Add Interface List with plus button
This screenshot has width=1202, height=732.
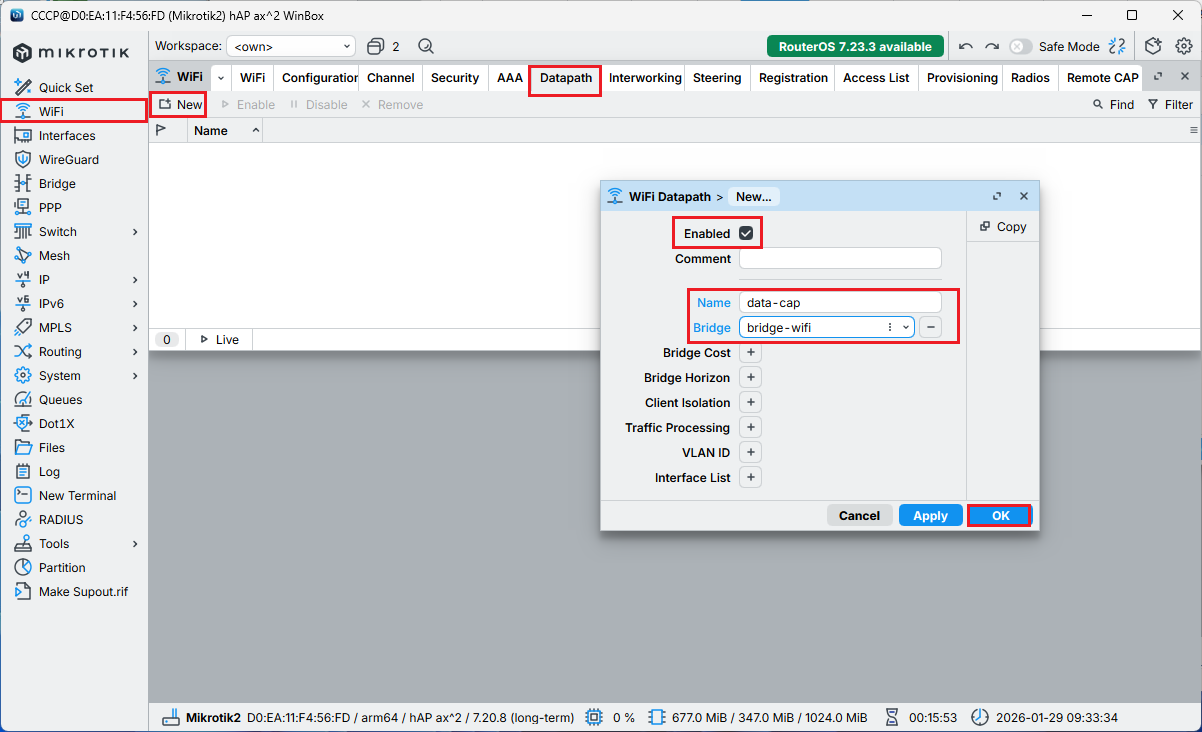750,478
